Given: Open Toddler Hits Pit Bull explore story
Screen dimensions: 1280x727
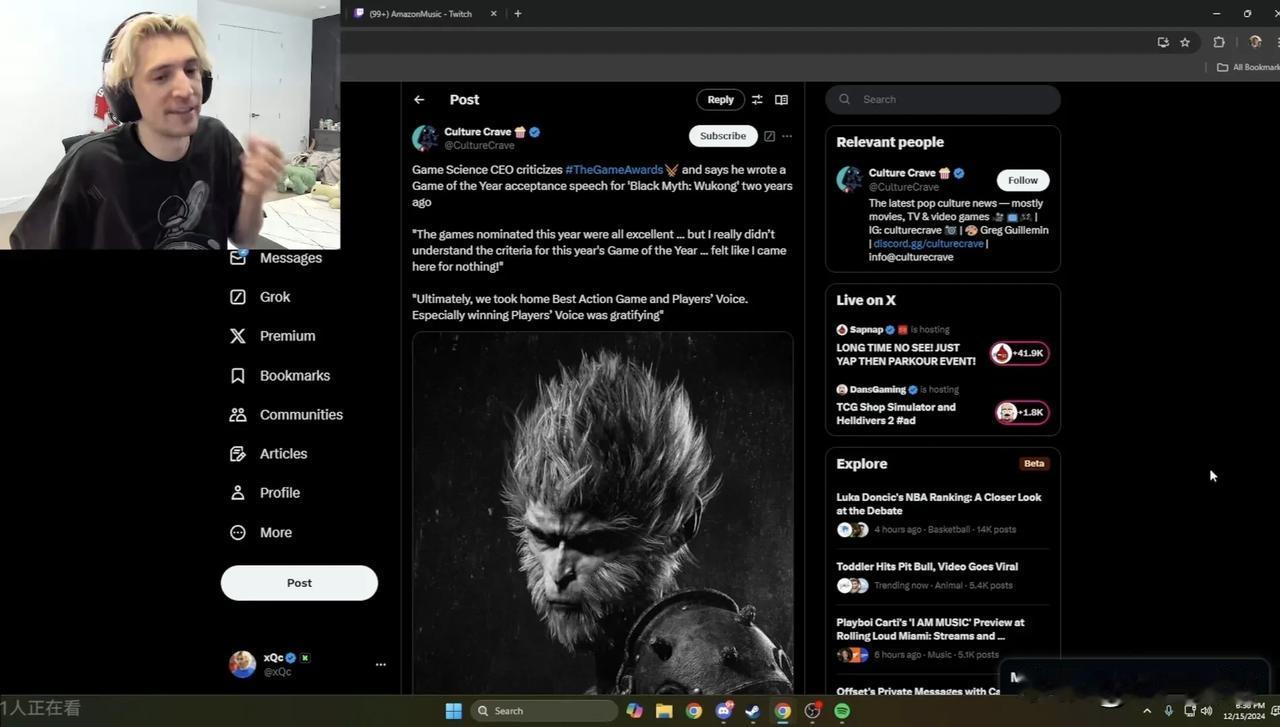Looking at the screenshot, I should point(927,567).
